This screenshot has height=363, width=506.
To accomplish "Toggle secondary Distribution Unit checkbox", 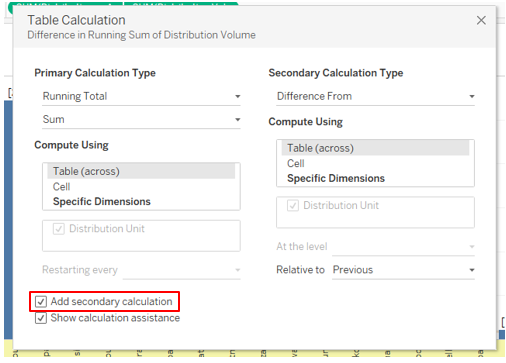I will click(x=293, y=205).
